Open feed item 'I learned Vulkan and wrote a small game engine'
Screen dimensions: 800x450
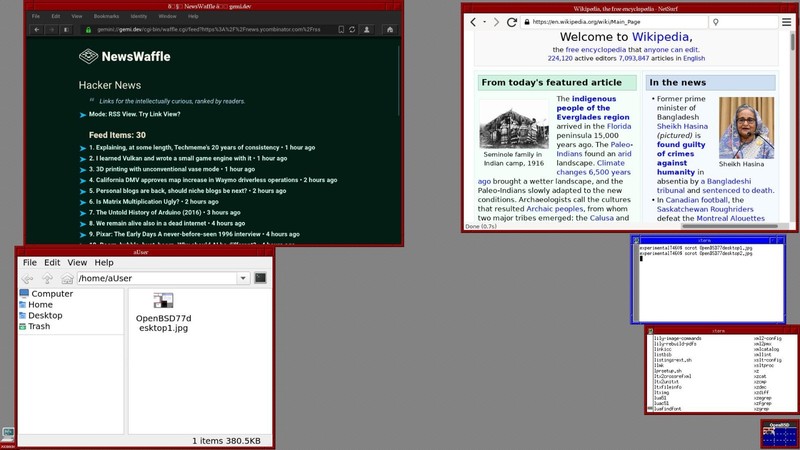(x=188, y=158)
